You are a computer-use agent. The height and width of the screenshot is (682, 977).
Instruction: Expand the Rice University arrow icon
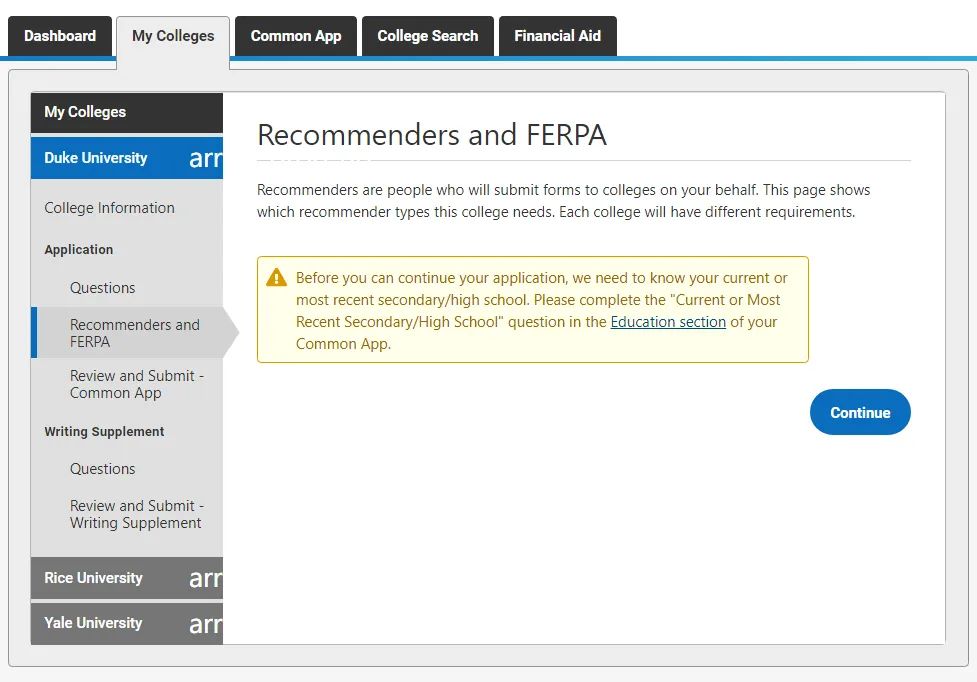pyautogui.click(x=206, y=579)
